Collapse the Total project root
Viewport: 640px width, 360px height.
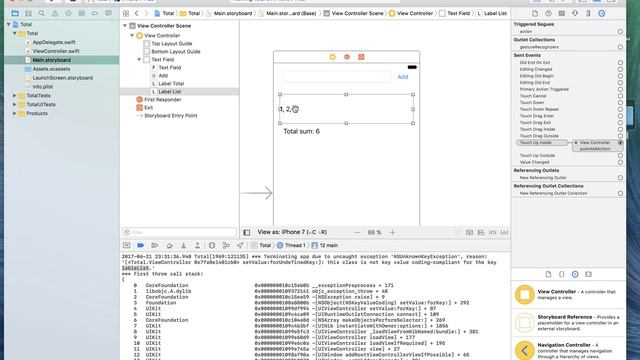pyautogui.click(x=9, y=24)
